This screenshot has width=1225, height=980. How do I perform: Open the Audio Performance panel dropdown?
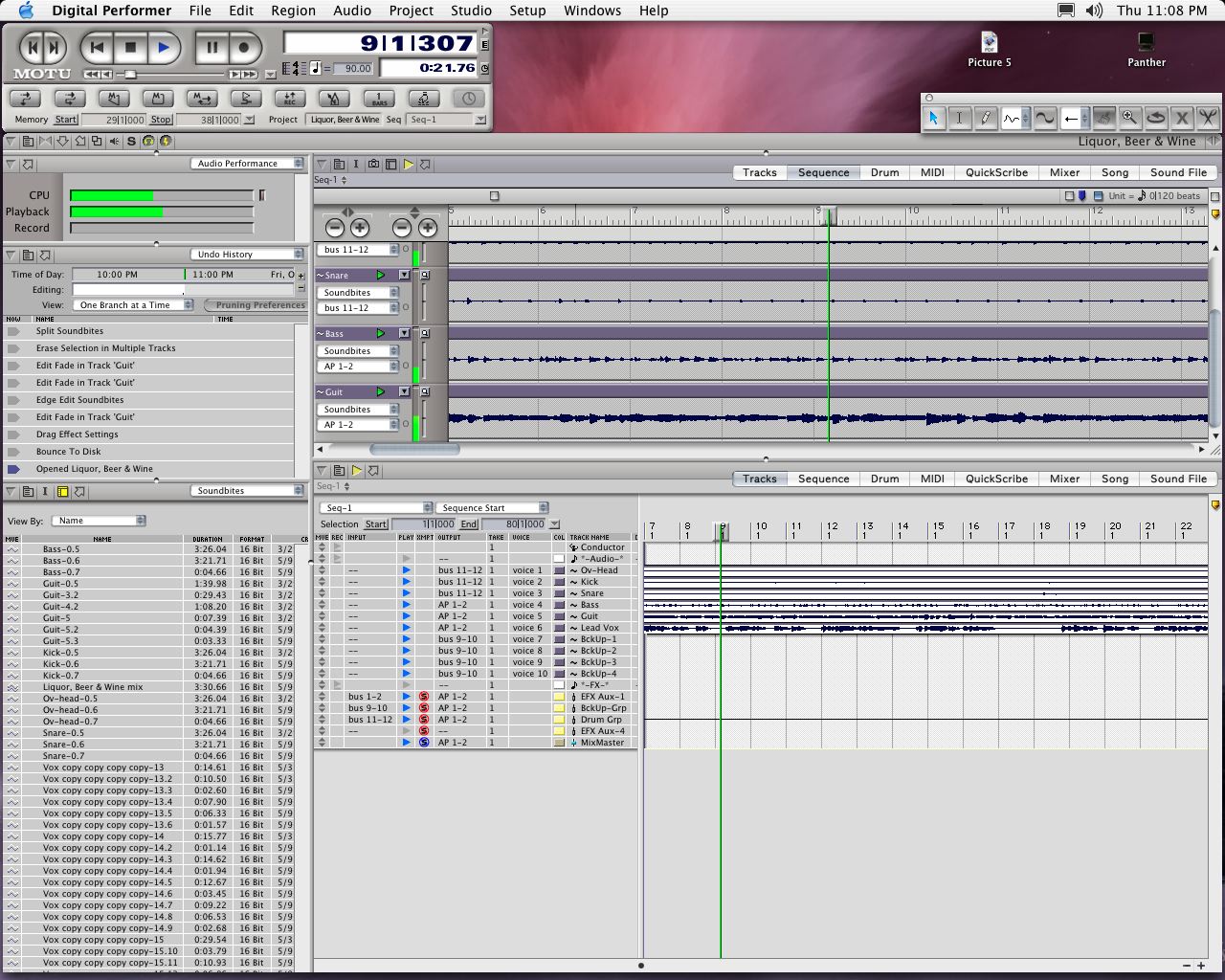247,164
